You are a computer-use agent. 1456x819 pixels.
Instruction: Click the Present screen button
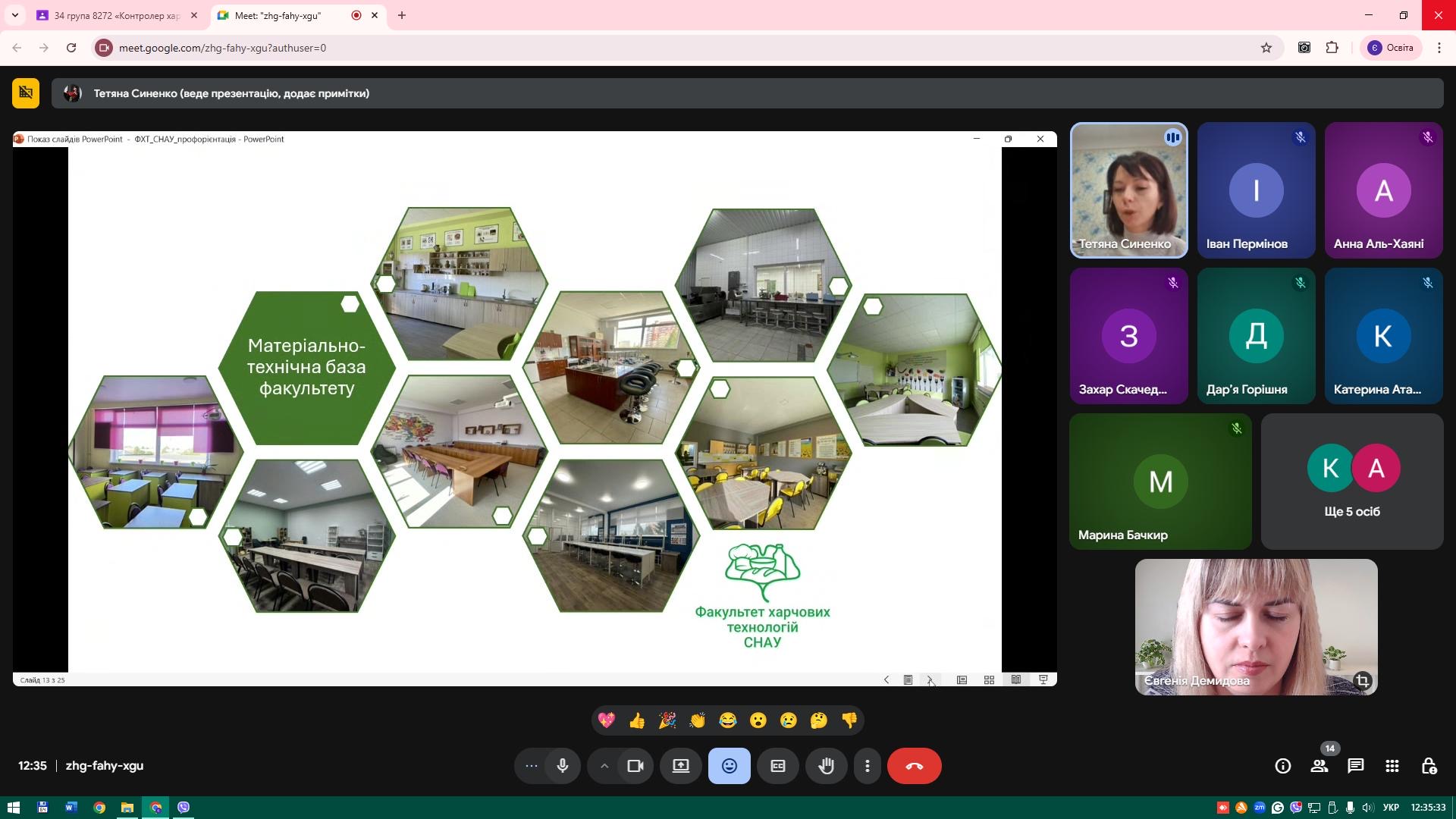coord(680,766)
